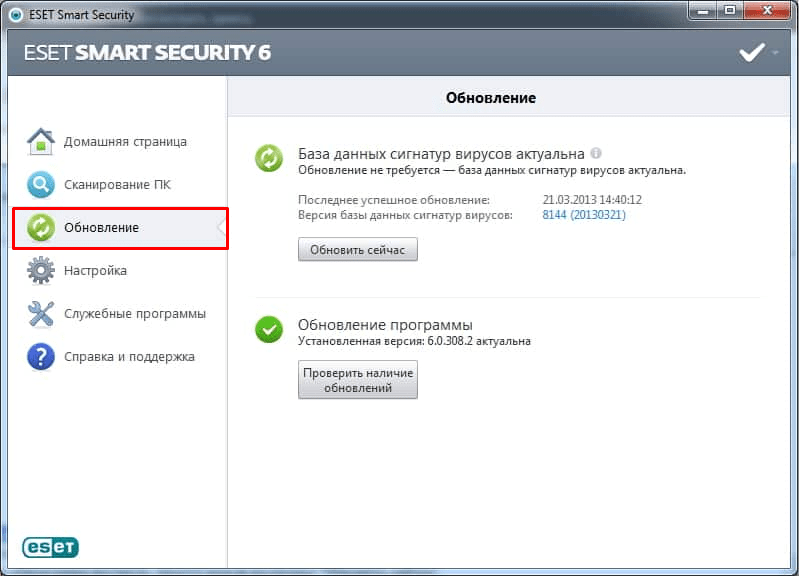Click the ESET eye icon in the title bar
This screenshot has width=799, height=576.
(x=15, y=14)
